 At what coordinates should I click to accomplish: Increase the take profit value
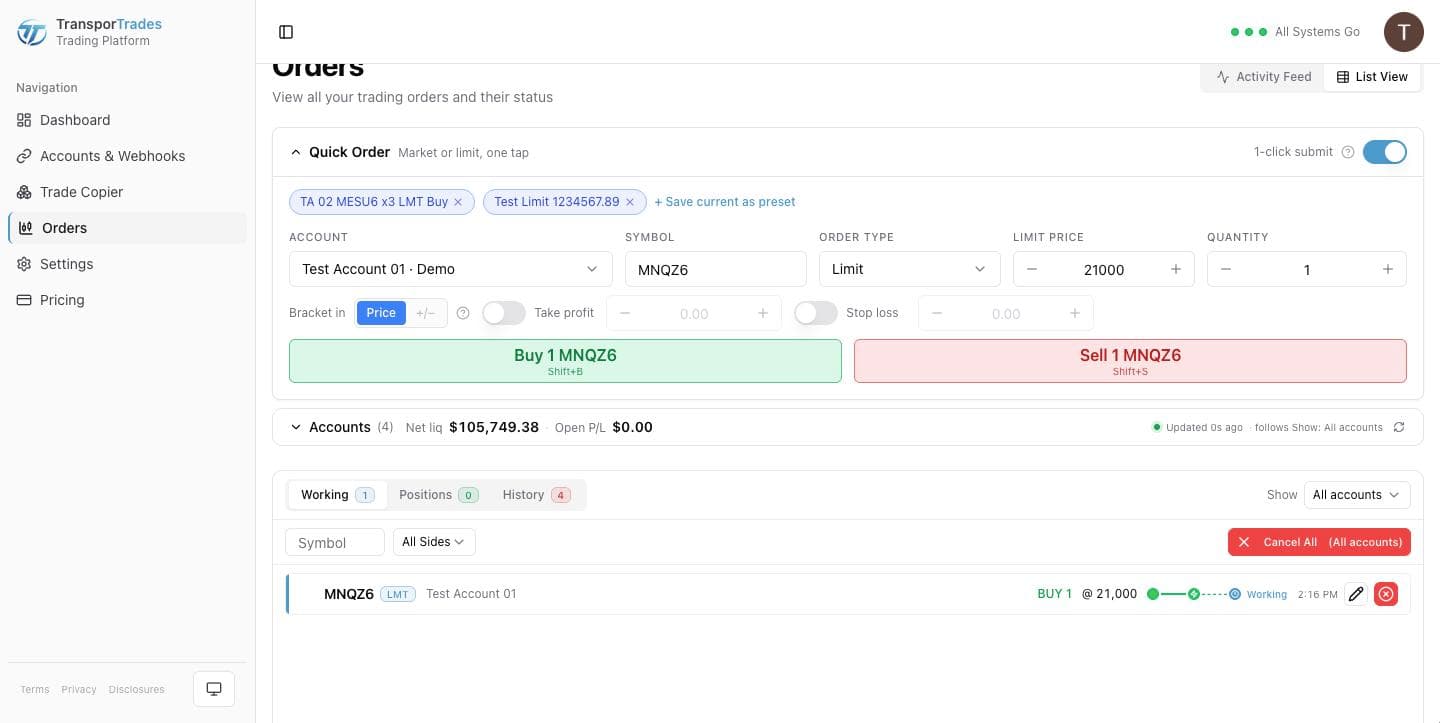763,313
